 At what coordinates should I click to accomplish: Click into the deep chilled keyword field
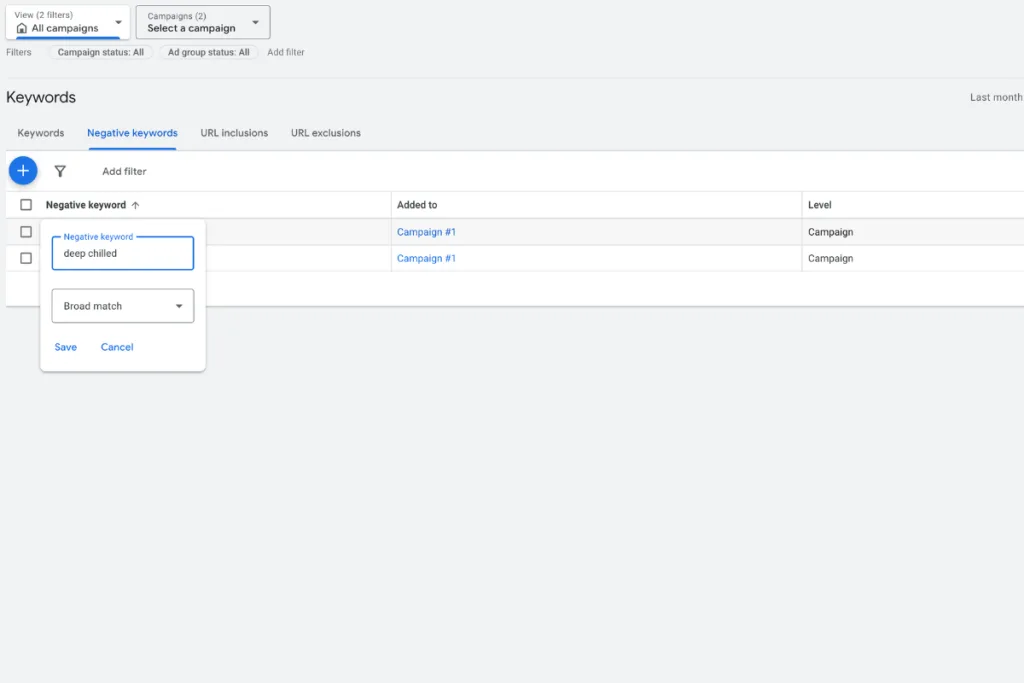(123, 253)
